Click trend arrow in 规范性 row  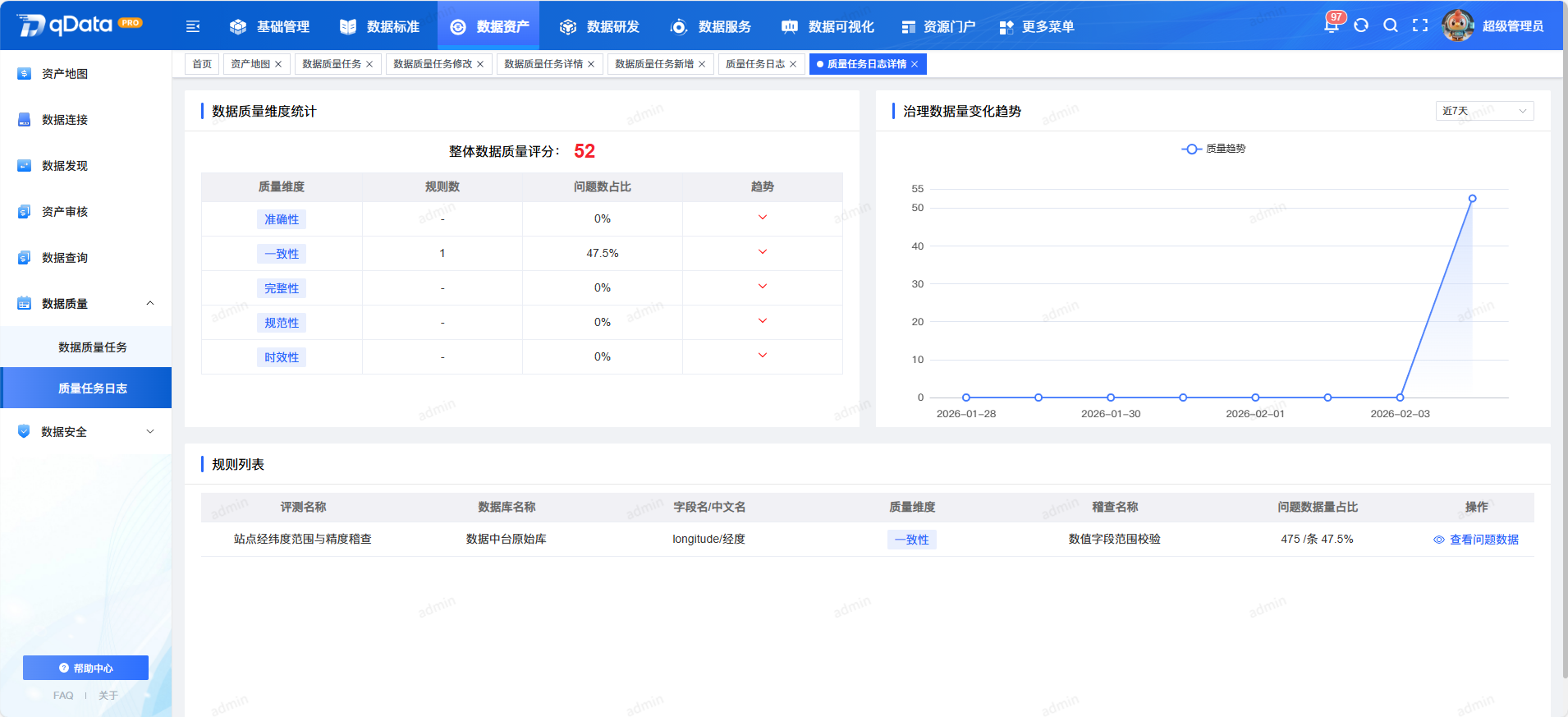(x=763, y=321)
